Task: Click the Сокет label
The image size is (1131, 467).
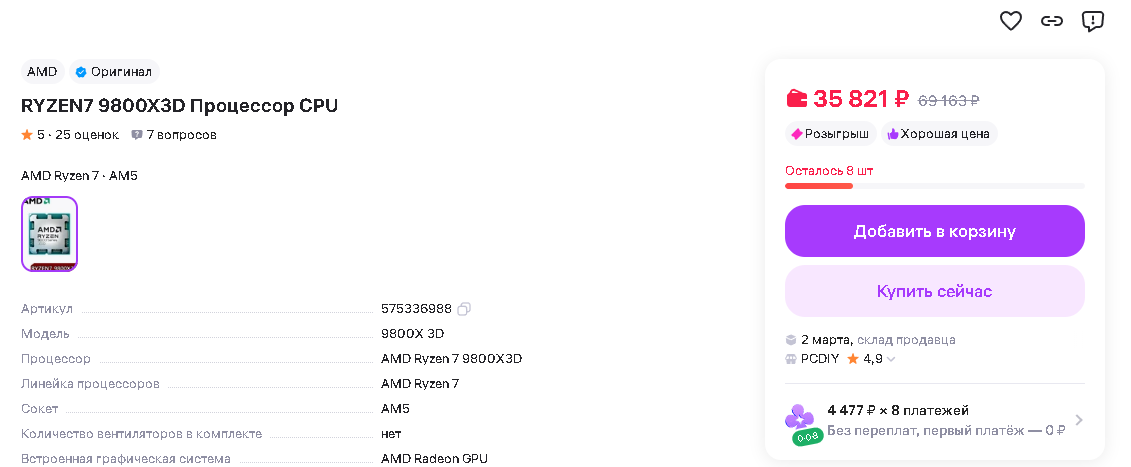Action: coord(40,409)
